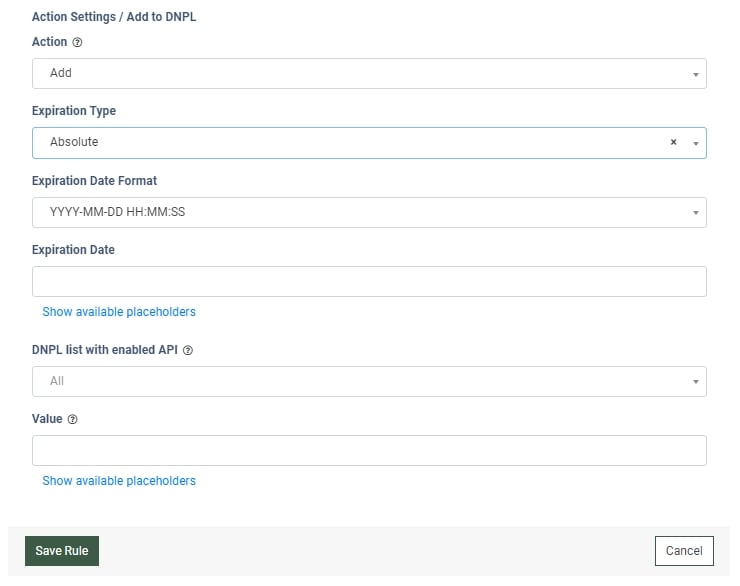
Task: Open the DNPL list dropdown showing All
Action: [360, 381]
